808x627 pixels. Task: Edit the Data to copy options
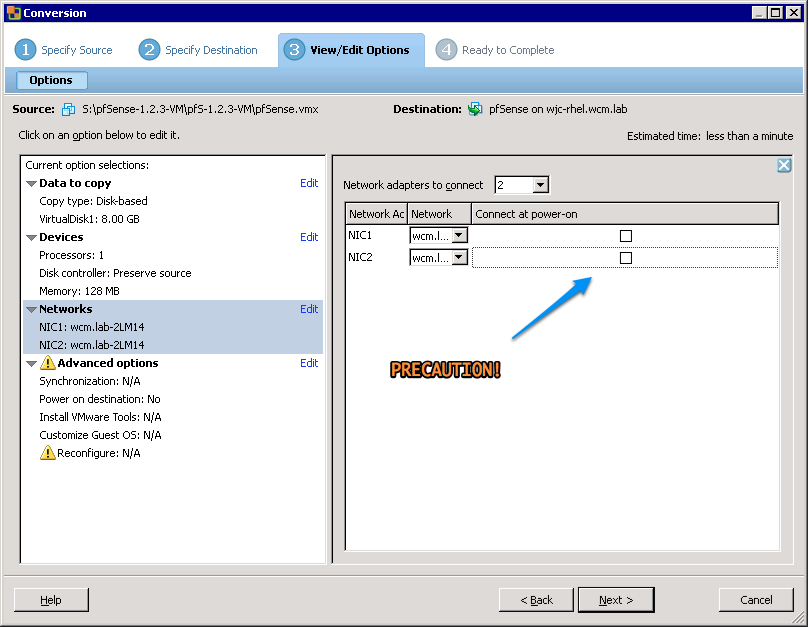309,183
